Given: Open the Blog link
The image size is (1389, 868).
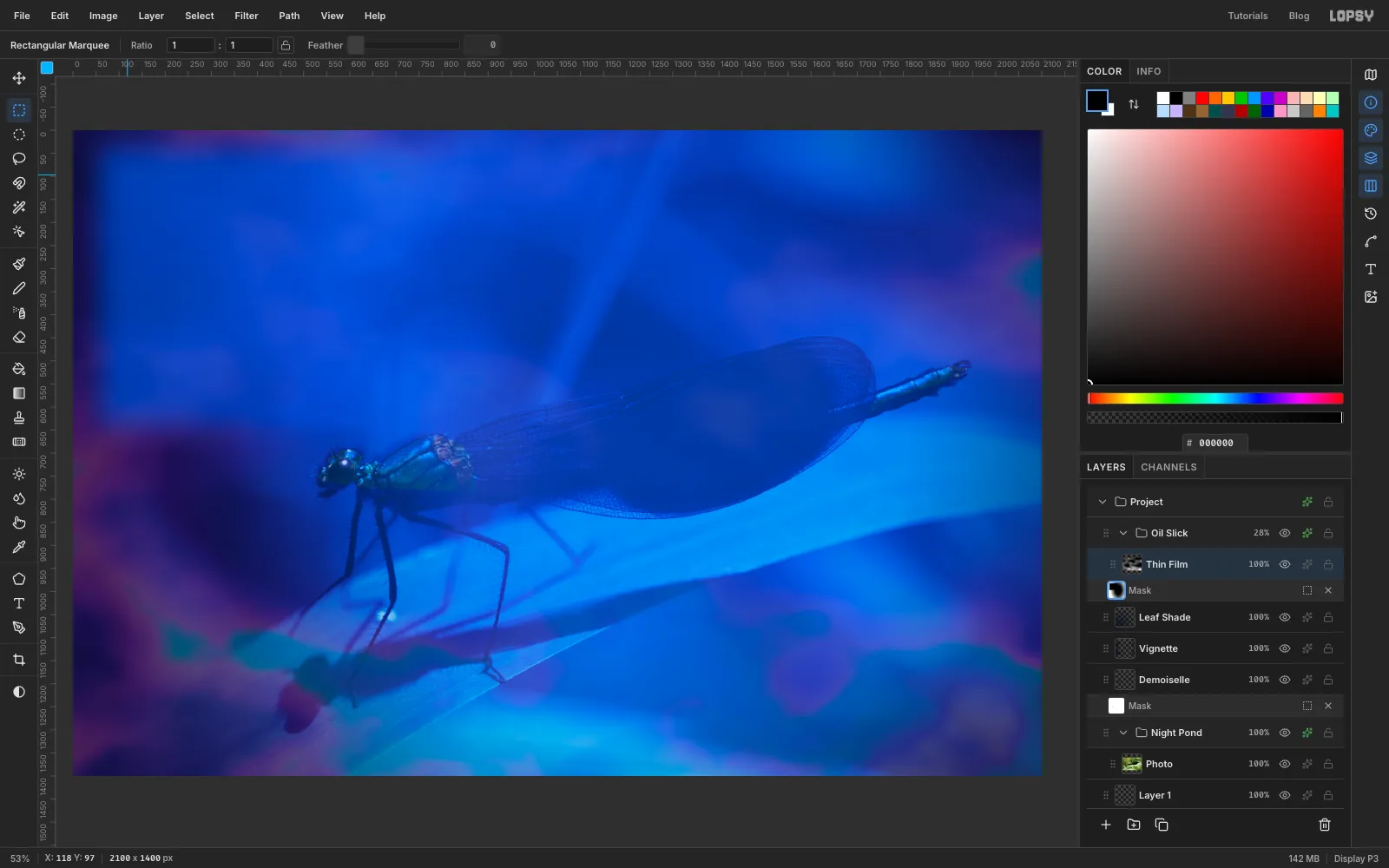Looking at the screenshot, I should point(1299,16).
